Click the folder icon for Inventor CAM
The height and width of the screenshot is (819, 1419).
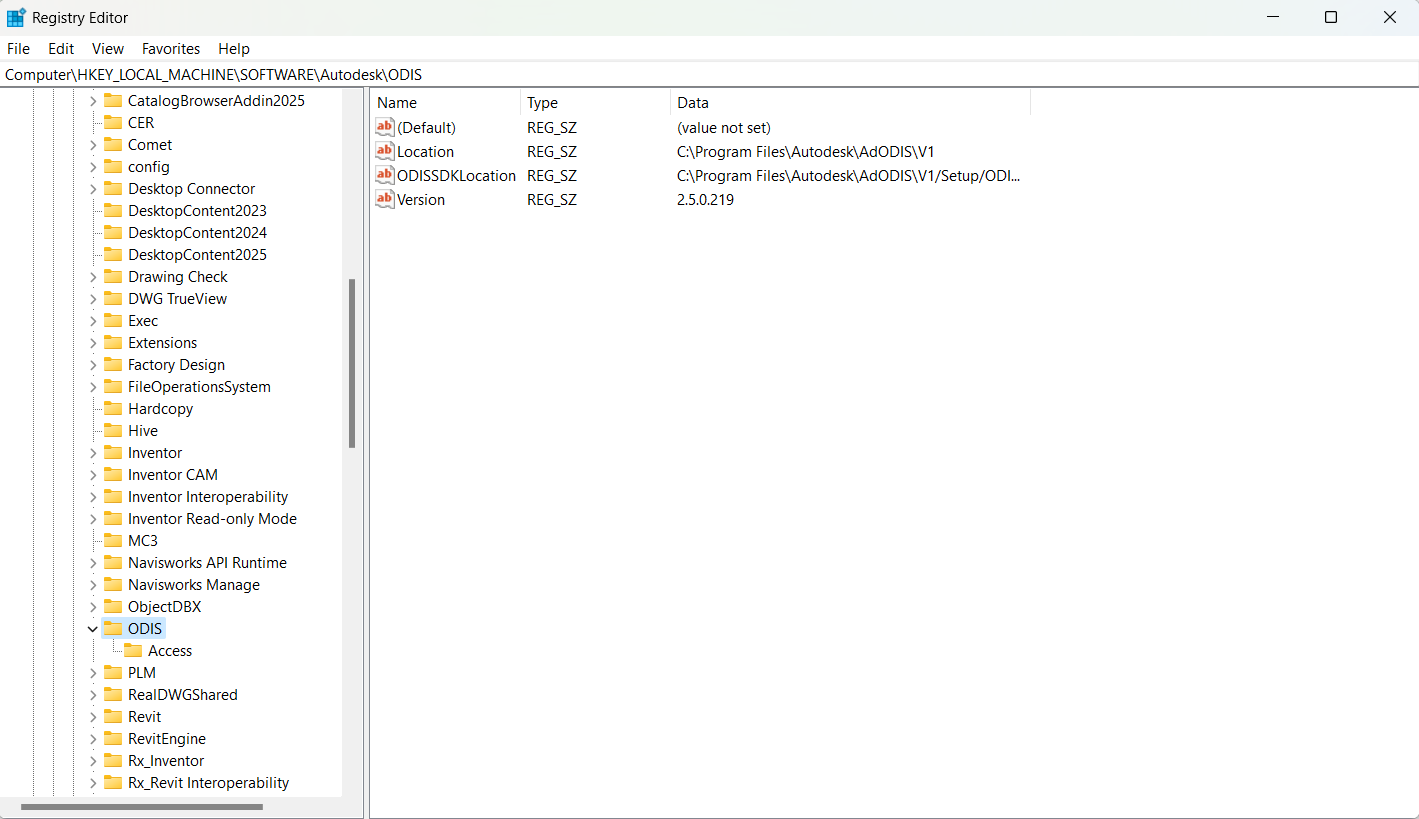(x=113, y=475)
